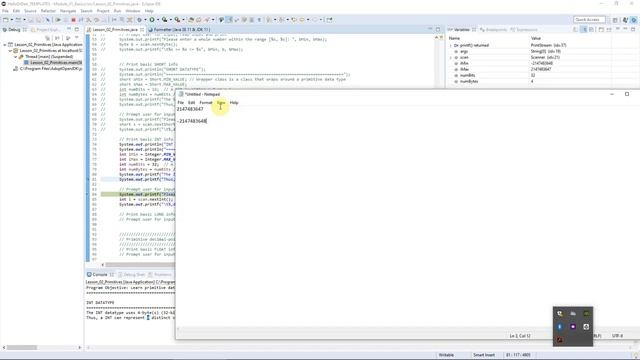Open Notepad's File menu
This screenshot has width=640, height=360.
tap(181, 102)
